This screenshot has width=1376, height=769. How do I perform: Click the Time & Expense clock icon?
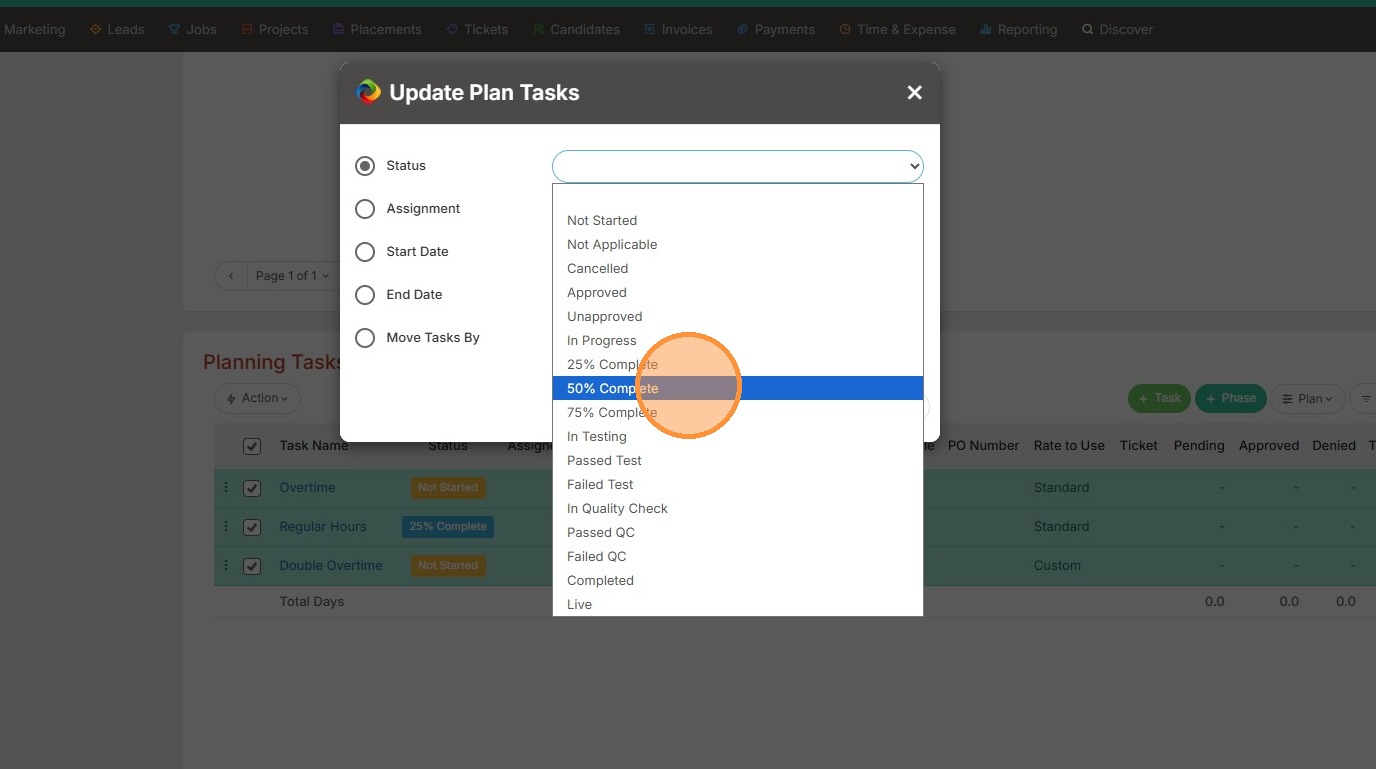(845, 30)
